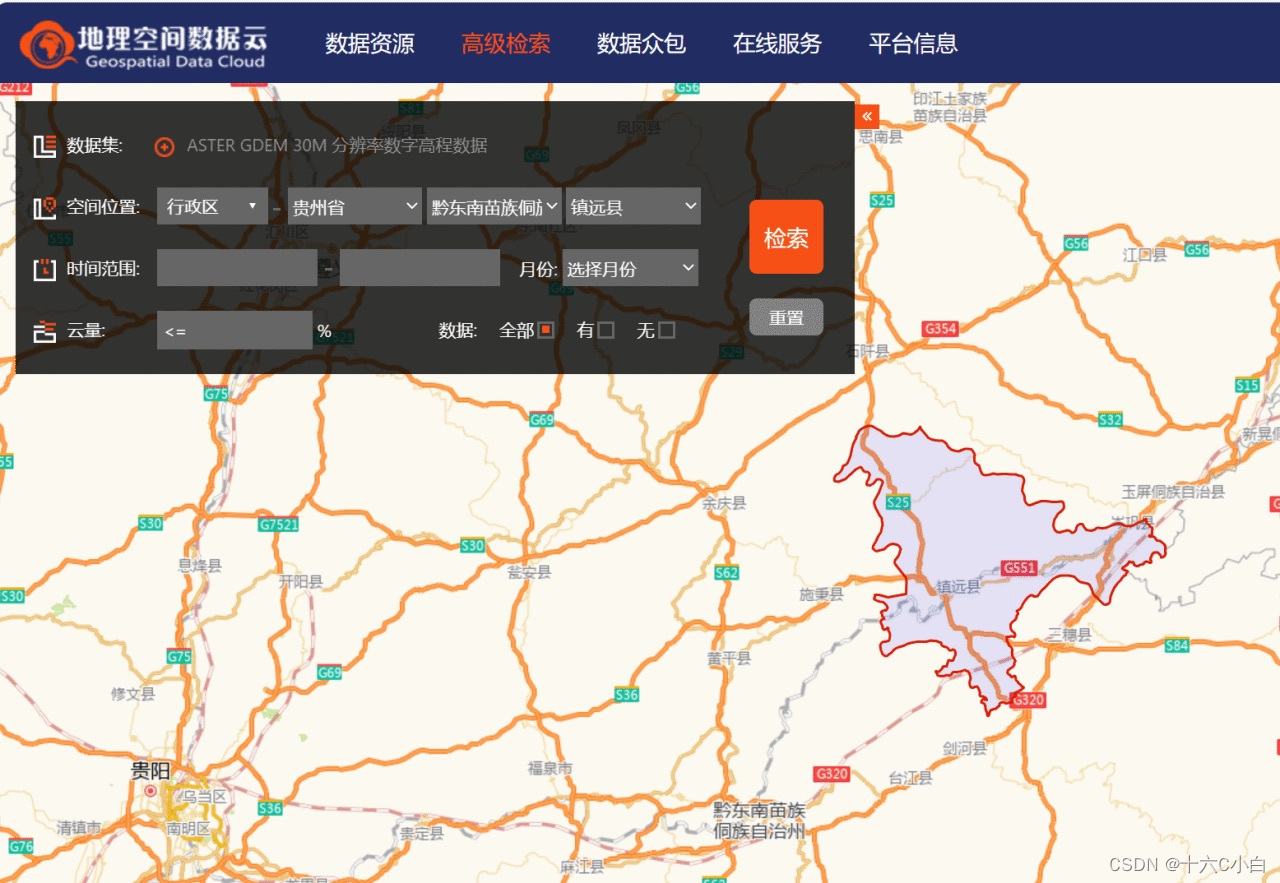
Task: Click the 瓮安县 label on map
Action: coord(529,573)
